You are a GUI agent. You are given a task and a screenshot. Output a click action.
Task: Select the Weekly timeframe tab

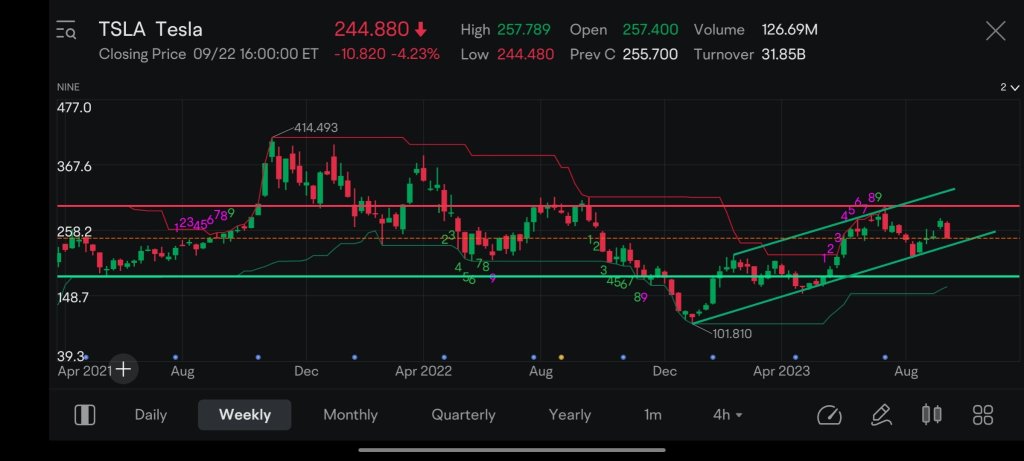(x=244, y=415)
